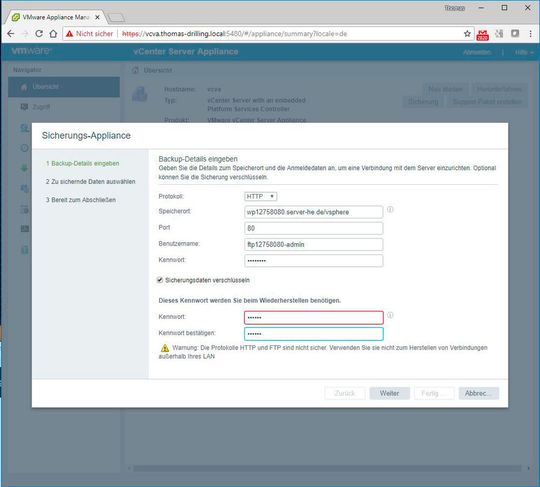Show the info icon next to Speicherort

390,209
